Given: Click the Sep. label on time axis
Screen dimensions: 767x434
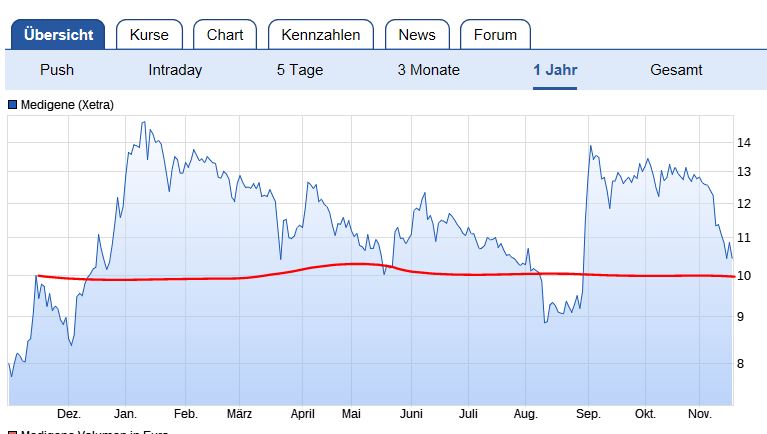Looking at the screenshot, I should click(588, 413).
